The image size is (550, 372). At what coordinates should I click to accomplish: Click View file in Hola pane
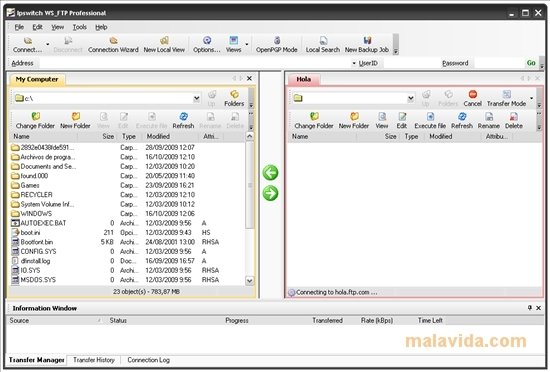382,121
